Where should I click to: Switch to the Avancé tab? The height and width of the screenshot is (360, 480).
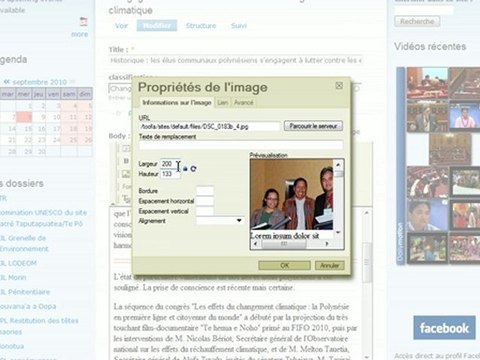point(244,103)
